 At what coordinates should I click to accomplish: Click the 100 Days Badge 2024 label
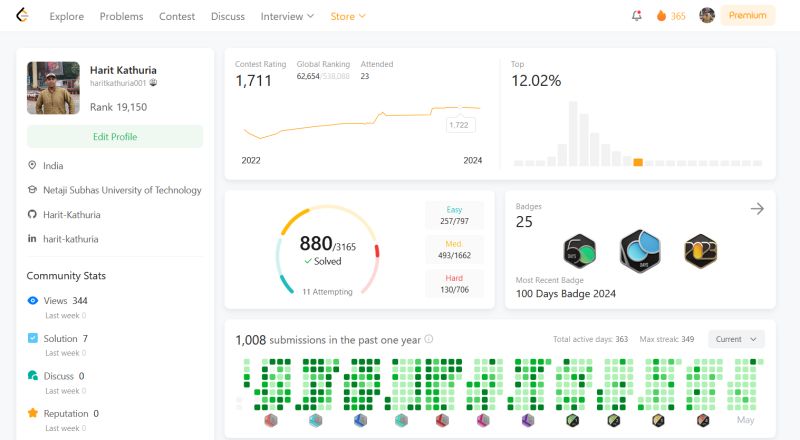[x=565, y=294]
